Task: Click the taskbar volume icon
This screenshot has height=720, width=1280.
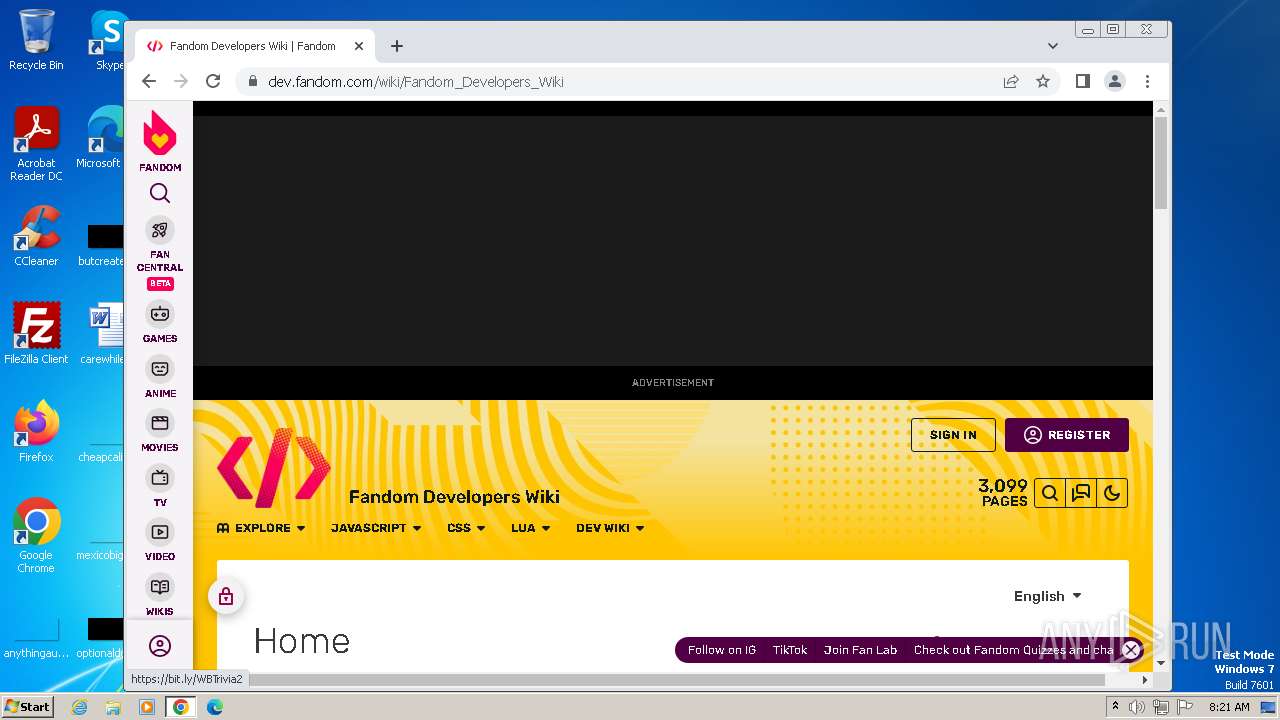Action: (1136, 707)
